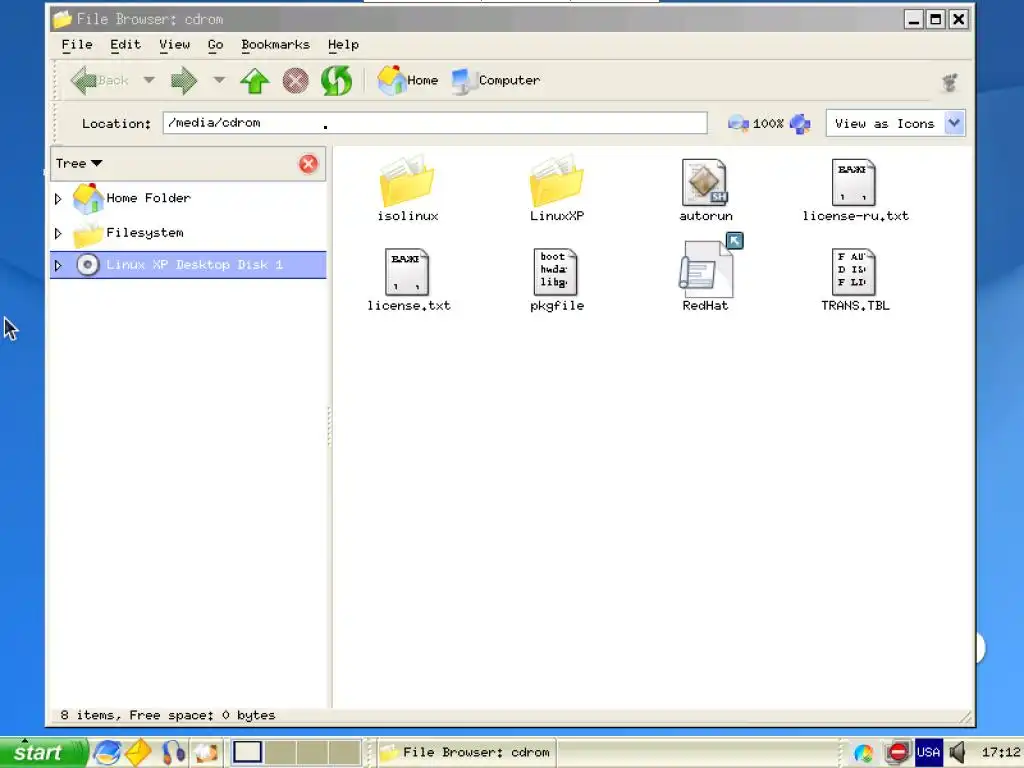Viewport: 1024px width, 768px height.
Task: Select Filesystem in the tree
Action: coord(145,232)
